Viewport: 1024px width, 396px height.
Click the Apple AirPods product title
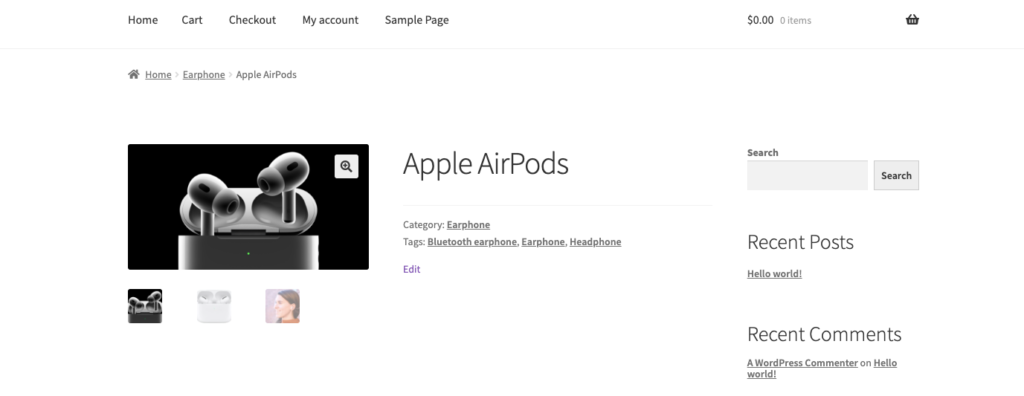(486, 163)
